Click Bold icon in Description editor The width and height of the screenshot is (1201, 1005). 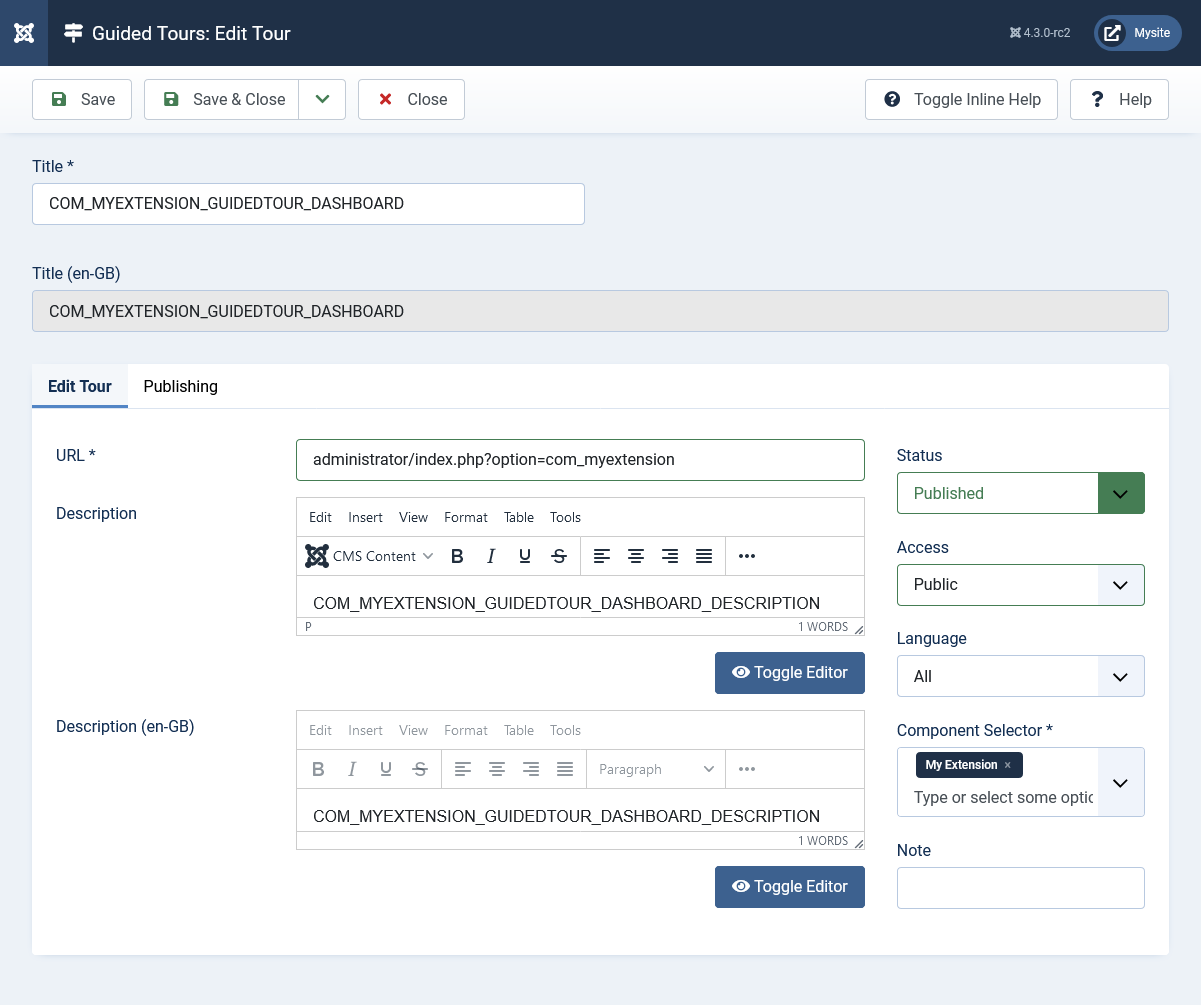(x=457, y=556)
